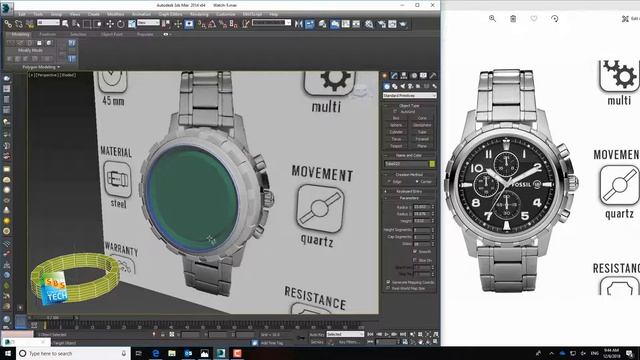Viewport: 640px width, 360px height.
Task: Click the Tube primitive button
Action: [422, 132]
